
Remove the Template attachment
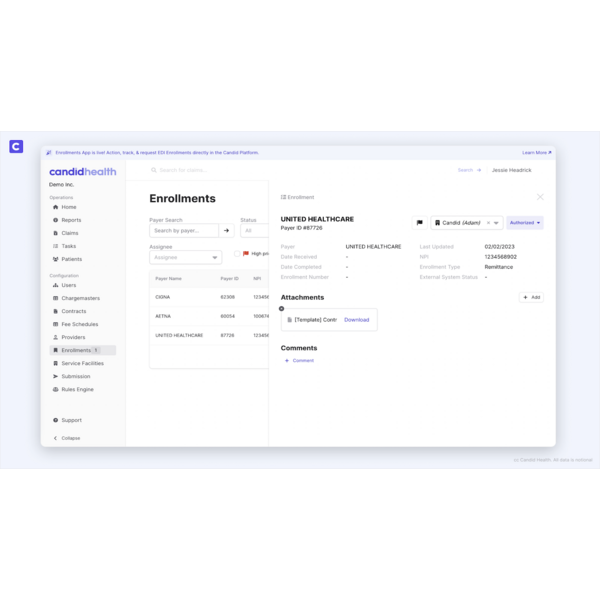(282, 308)
